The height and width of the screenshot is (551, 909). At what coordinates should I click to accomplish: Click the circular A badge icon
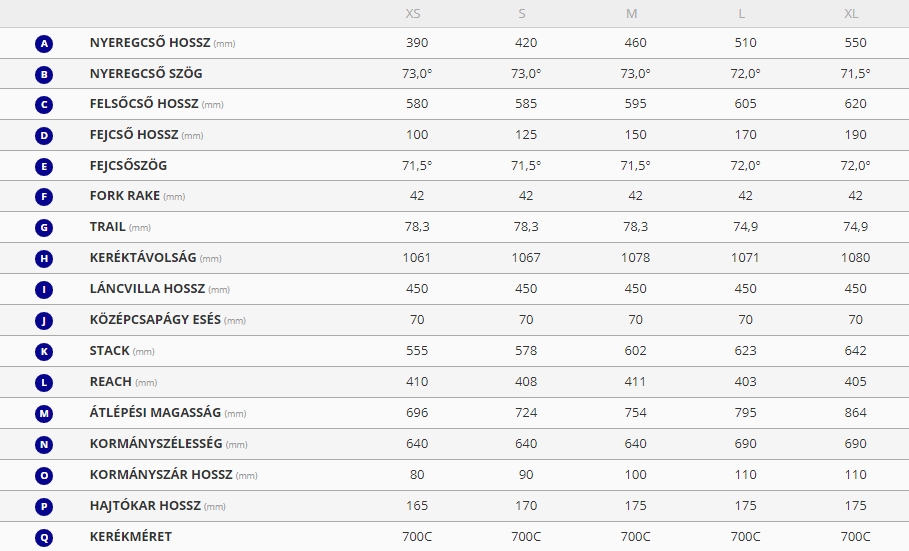(43, 44)
